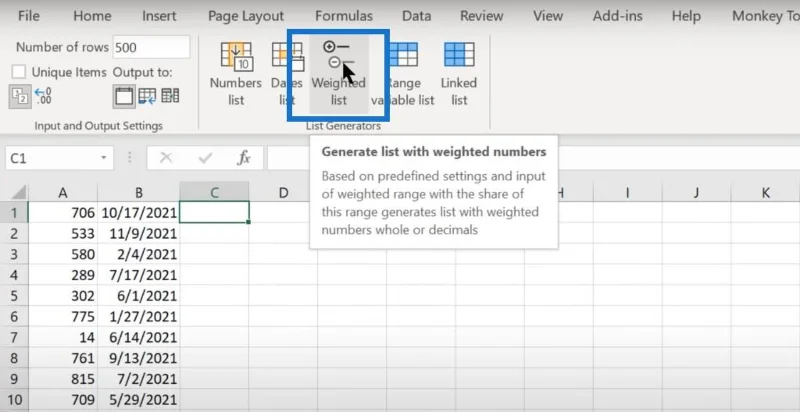The height and width of the screenshot is (412, 800).
Task: Select row 1 header
Action: [14, 213]
